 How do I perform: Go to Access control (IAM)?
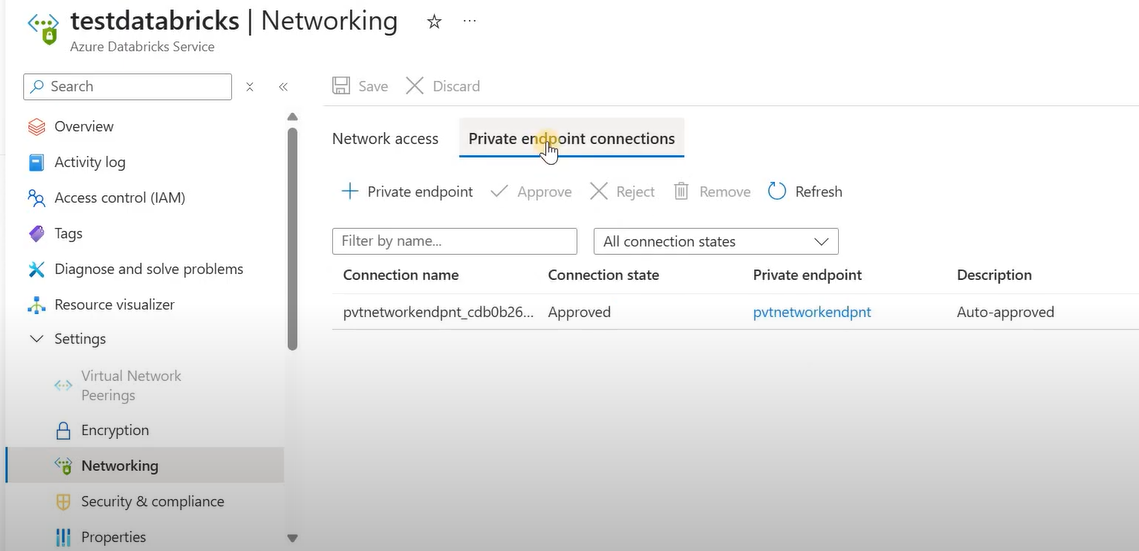pyautogui.click(x=120, y=197)
